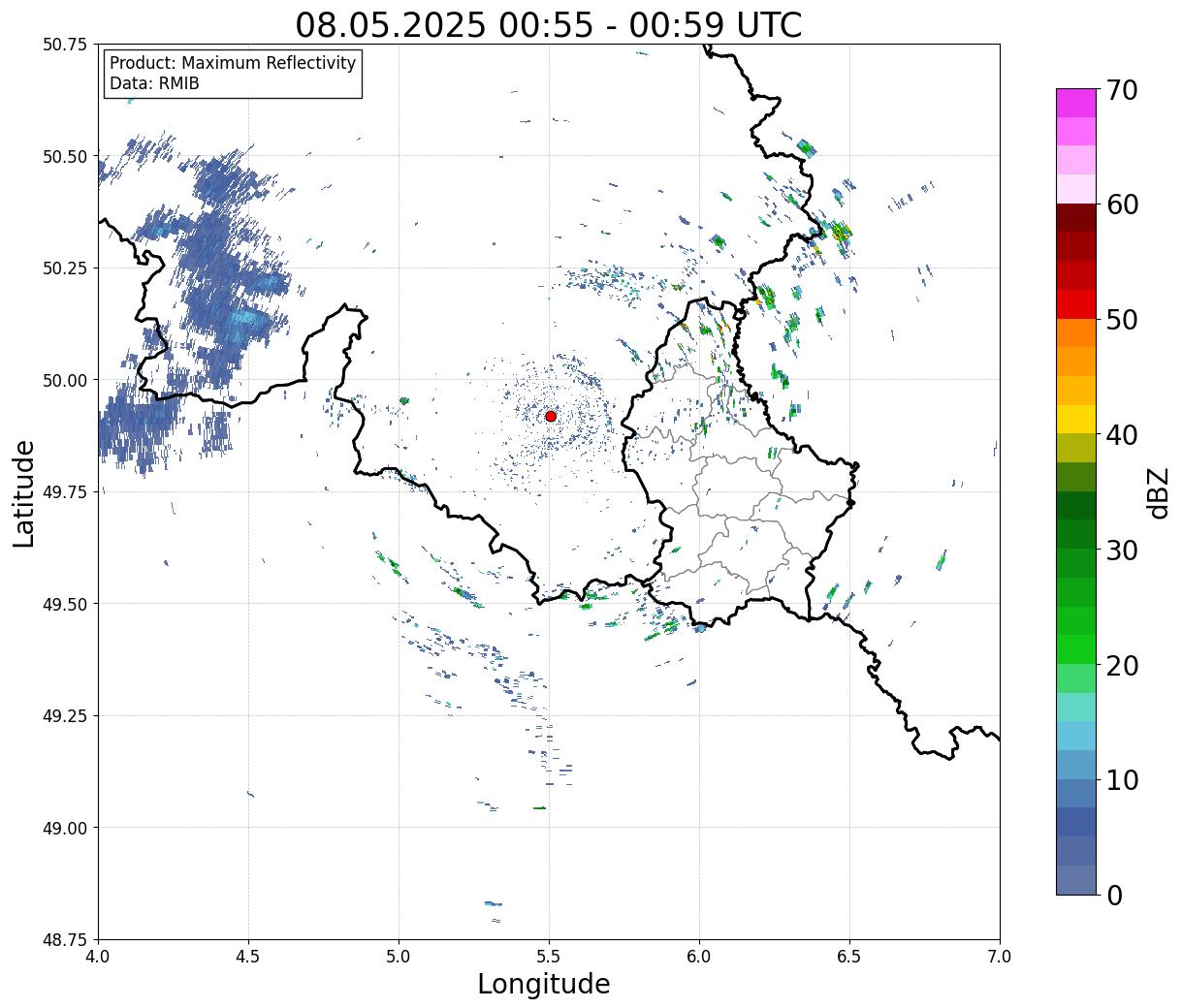Click the dark red swatch just below 60
The width and height of the screenshot is (1182, 1008).
point(1076,218)
